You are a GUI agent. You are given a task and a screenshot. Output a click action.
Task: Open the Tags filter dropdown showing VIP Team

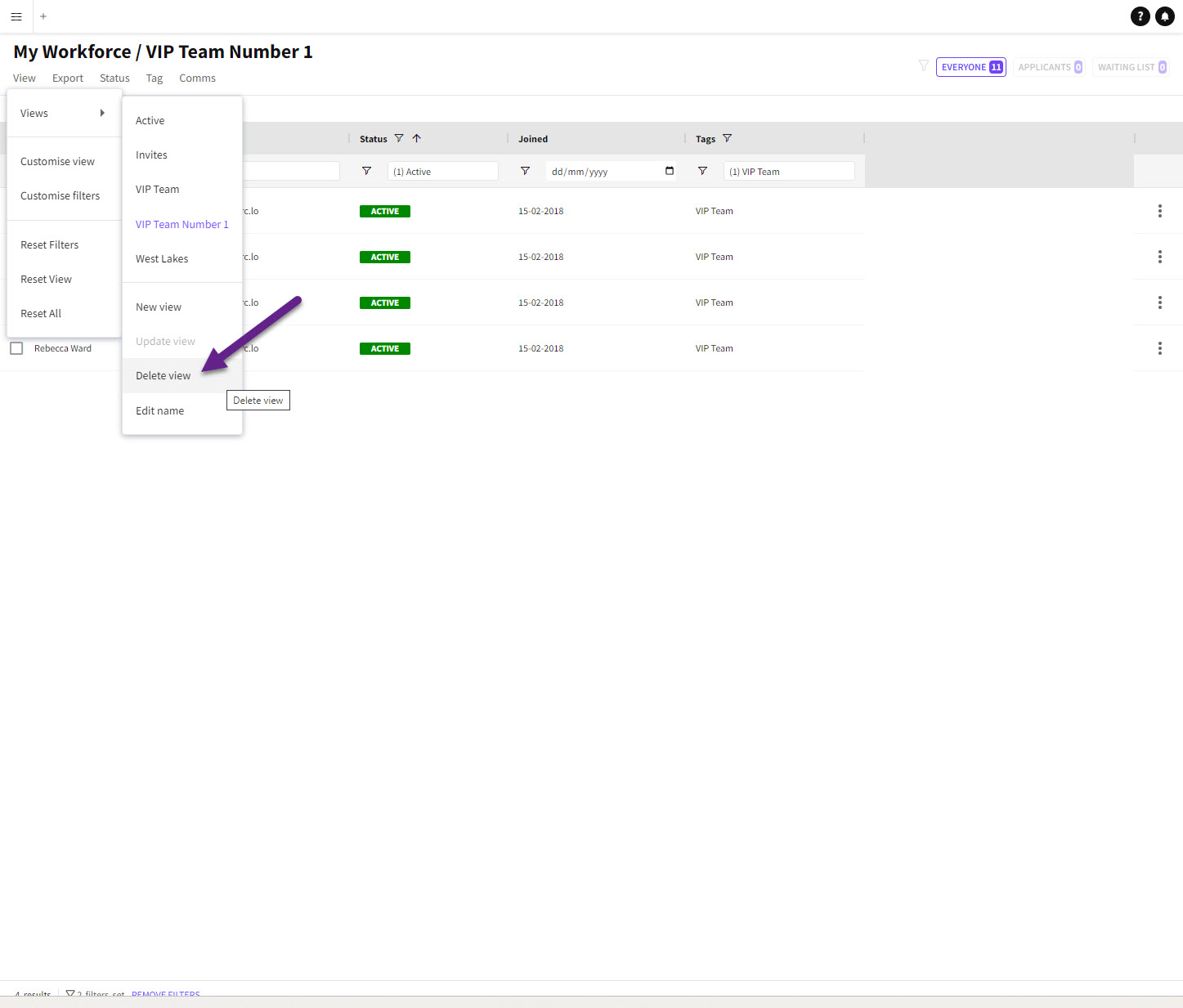click(788, 172)
